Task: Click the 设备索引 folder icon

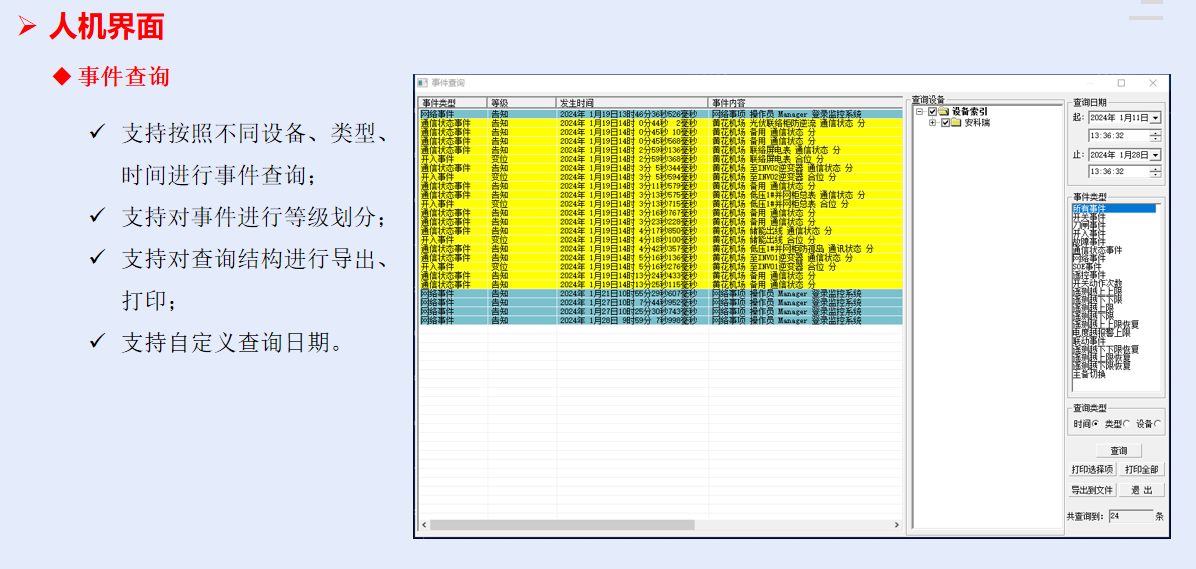Action: click(x=944, y=111)
